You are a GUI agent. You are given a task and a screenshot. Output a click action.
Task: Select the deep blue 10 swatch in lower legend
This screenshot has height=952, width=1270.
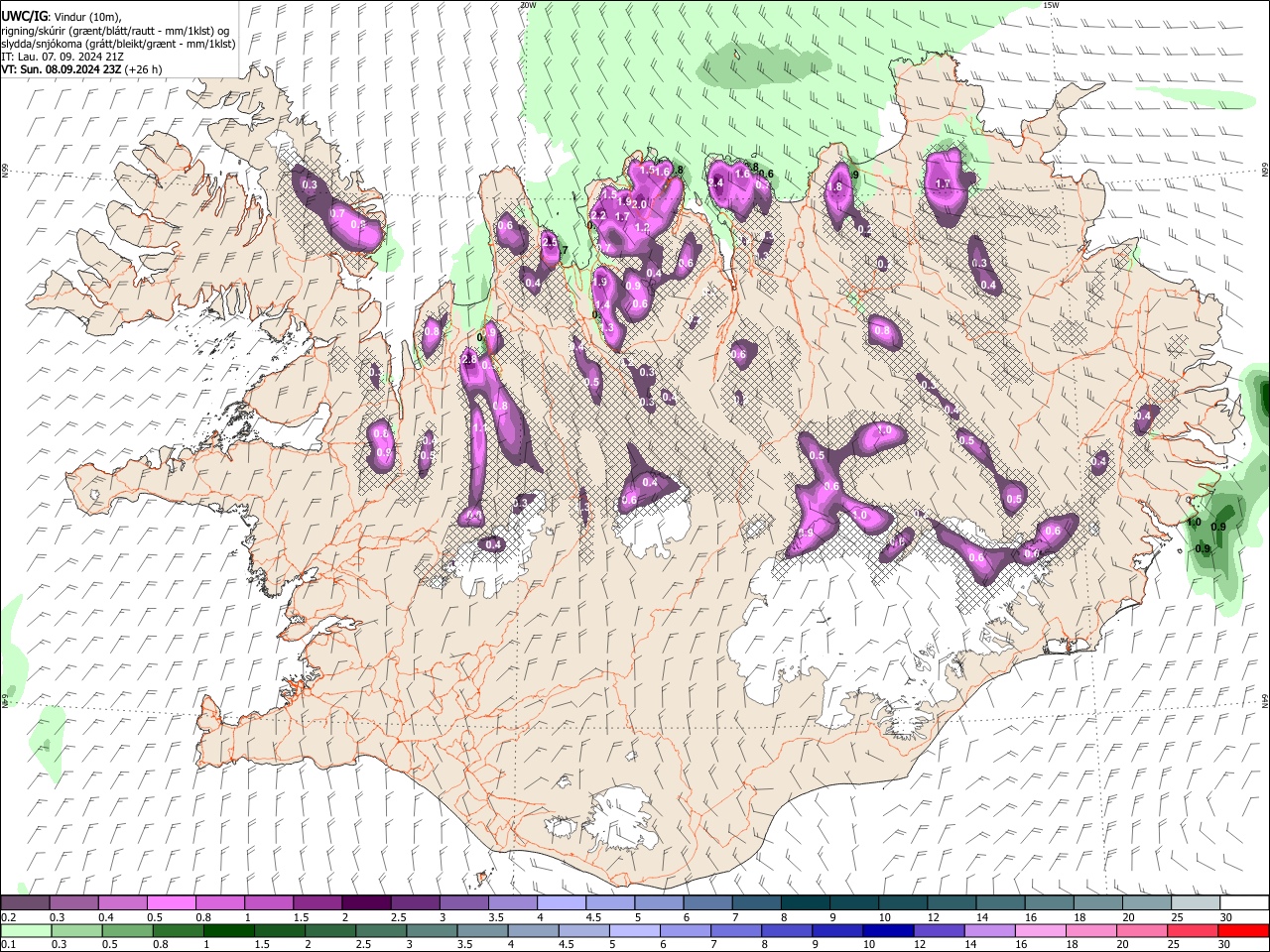point(887,930)
